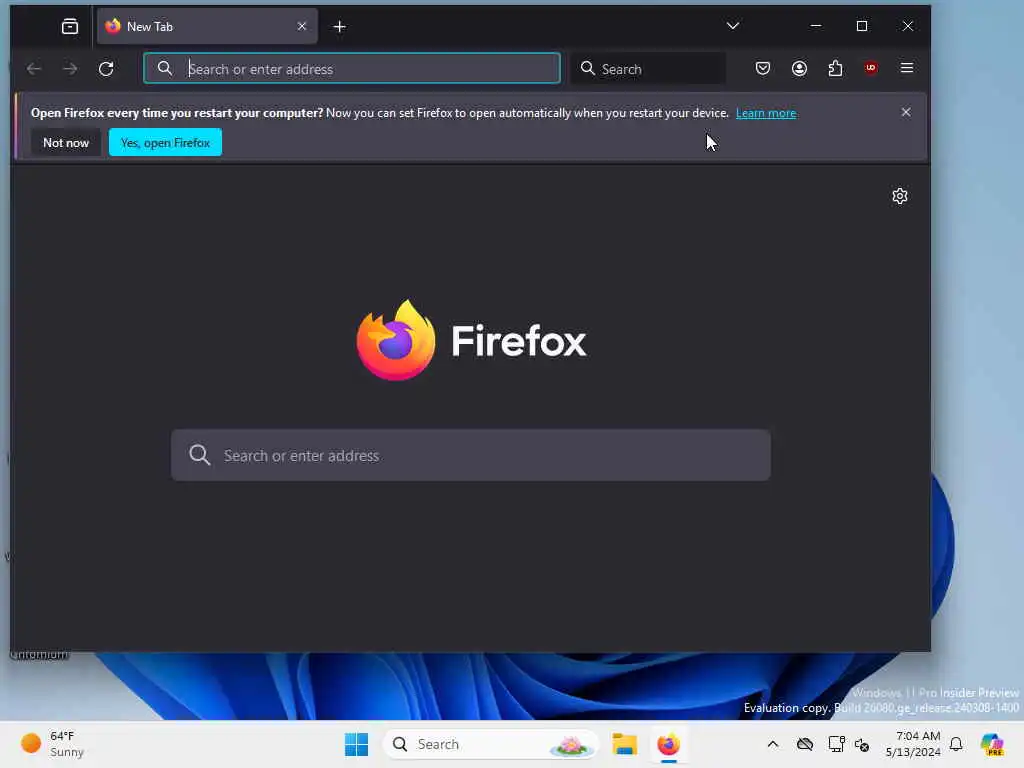The height and width of the screenshot is (768, 1024).
Task: Open the Extensions panel
Action: pyautogui.click(x=835, y=69)
